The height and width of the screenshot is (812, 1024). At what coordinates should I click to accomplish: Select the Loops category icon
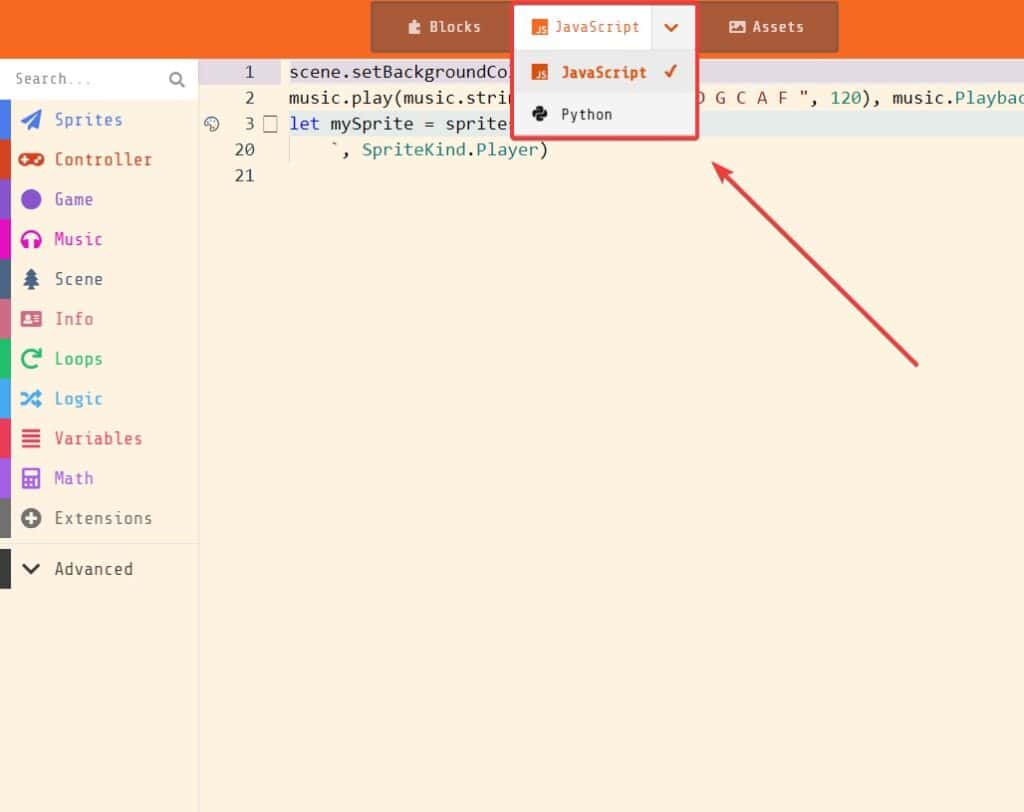coord(31,359)
